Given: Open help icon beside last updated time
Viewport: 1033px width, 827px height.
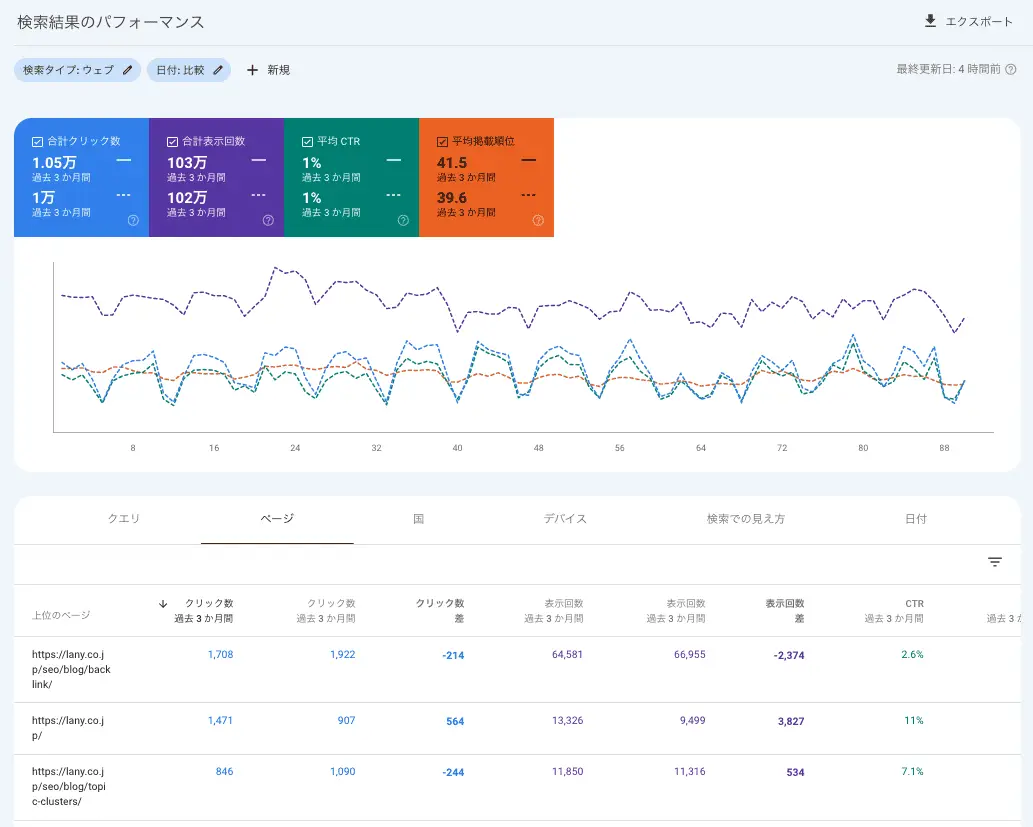Looking at the screenshot, I should [x=1010, y=70].
